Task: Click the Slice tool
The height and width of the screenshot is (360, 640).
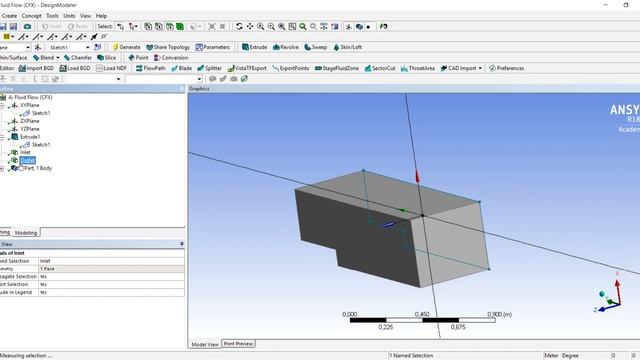Action: pos(107,58)
